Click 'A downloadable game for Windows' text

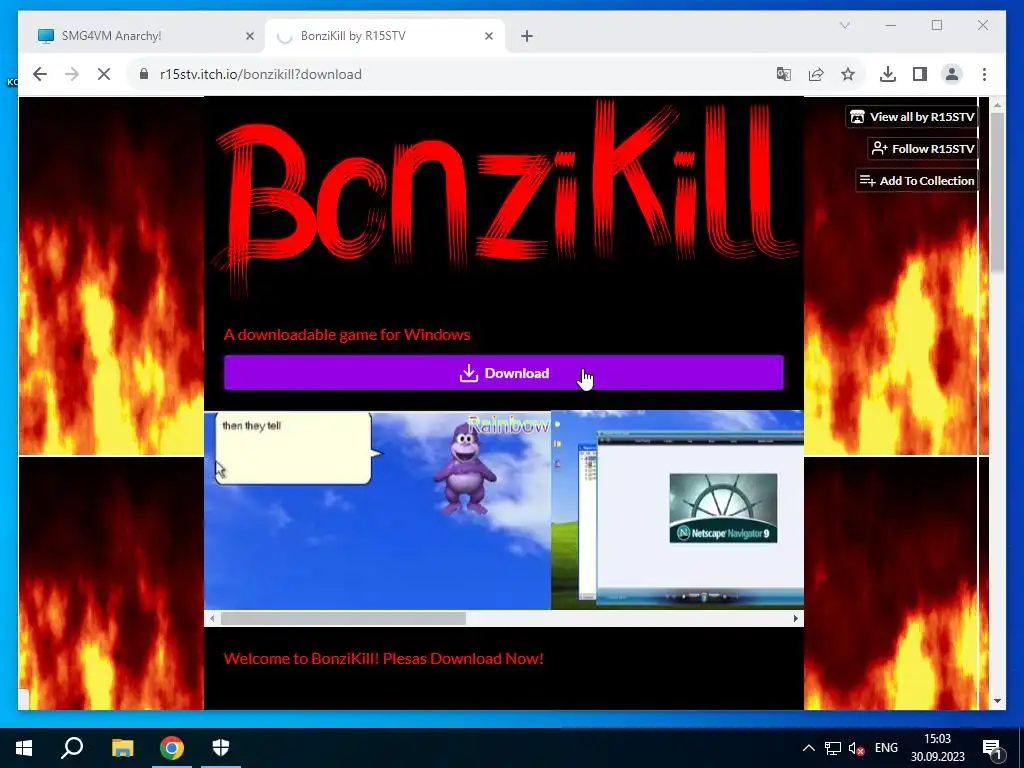(x=347, y=334)
